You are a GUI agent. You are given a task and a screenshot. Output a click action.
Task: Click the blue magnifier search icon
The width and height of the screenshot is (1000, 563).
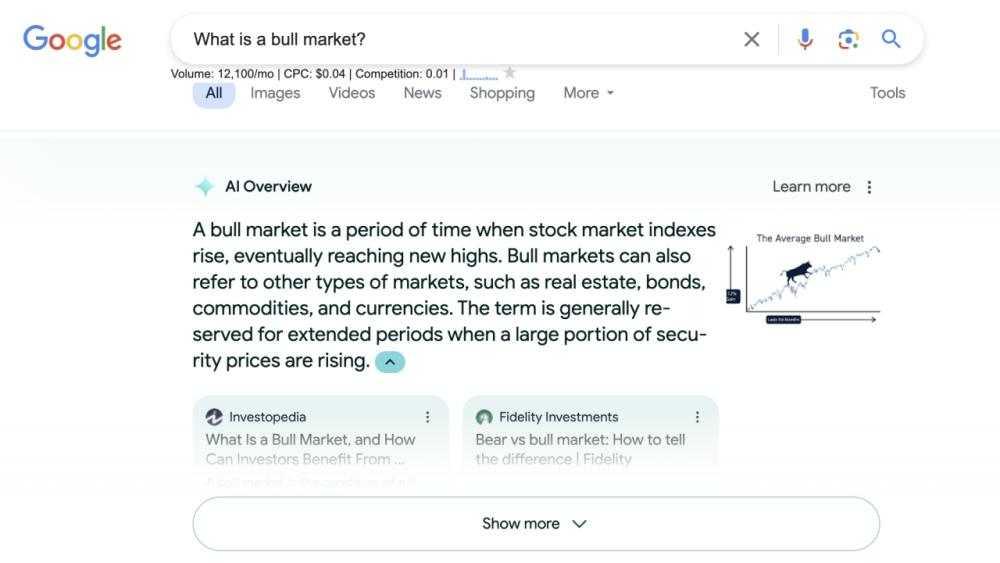(891, 39)
